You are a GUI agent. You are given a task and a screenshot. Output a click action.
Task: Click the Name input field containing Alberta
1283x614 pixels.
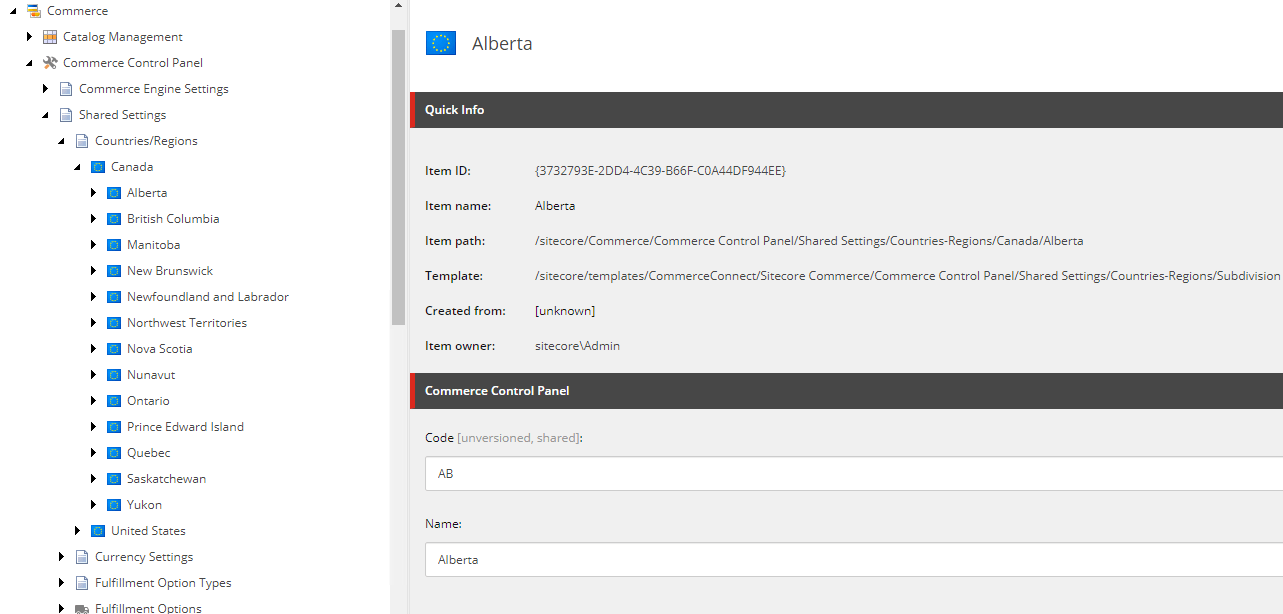tap(854, 560)
